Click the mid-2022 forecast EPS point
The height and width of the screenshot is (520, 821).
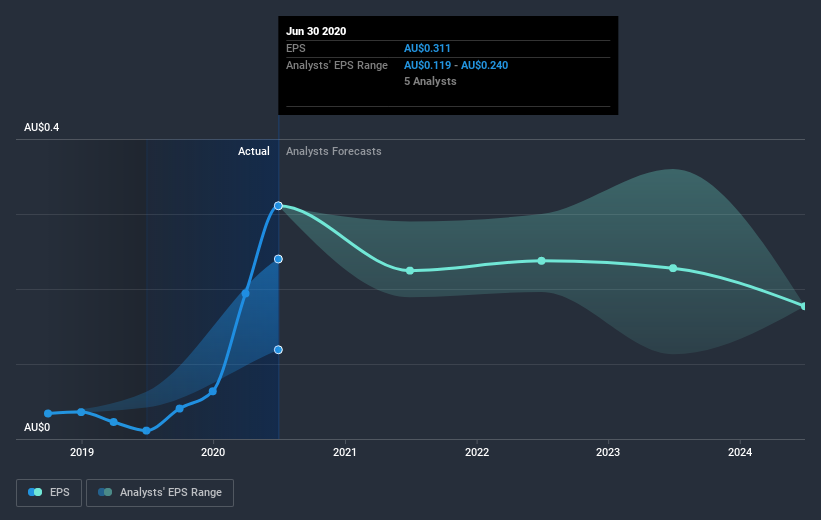(x=541, y=261)
